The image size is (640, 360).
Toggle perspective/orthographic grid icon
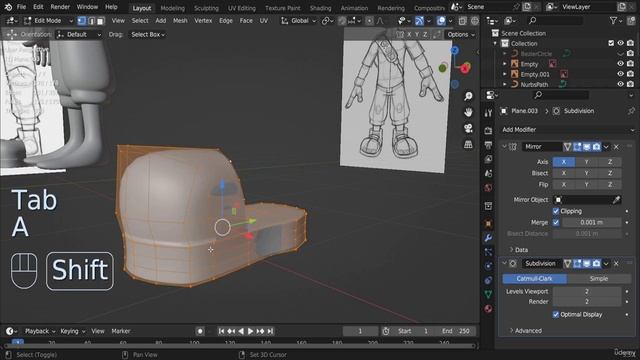468,144
